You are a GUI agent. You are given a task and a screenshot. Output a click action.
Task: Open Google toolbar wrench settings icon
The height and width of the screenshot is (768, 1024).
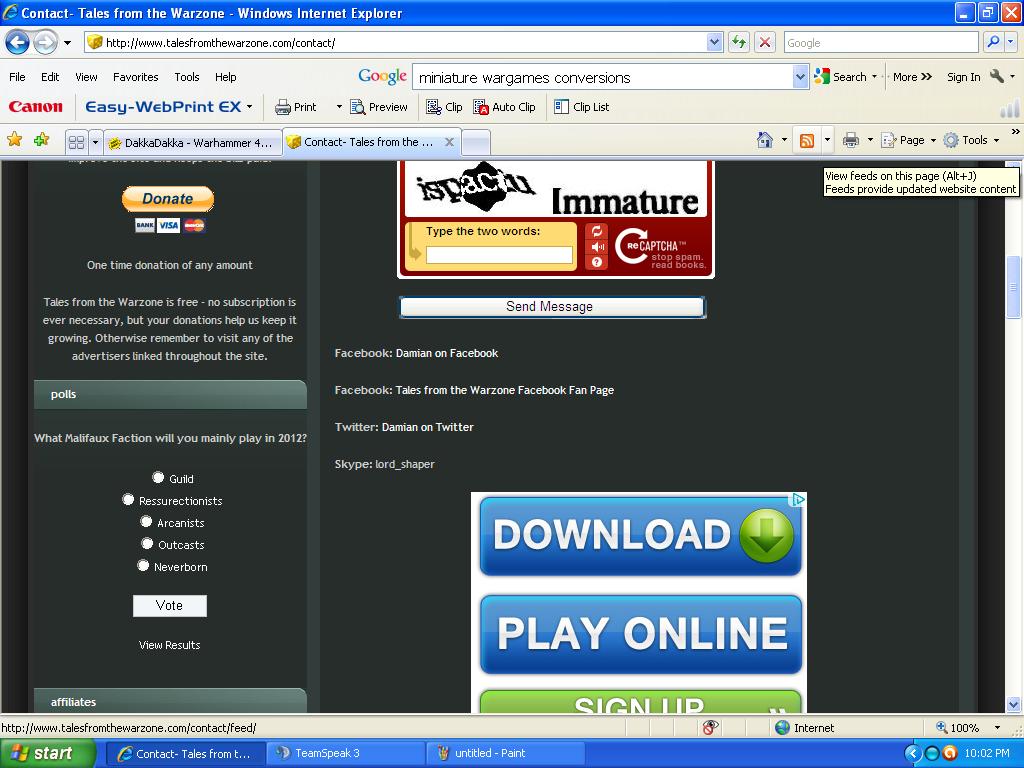(x=997, y=76)
